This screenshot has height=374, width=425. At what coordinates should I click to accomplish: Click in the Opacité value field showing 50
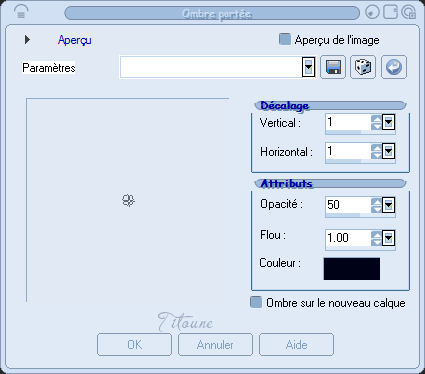(348, 205)
